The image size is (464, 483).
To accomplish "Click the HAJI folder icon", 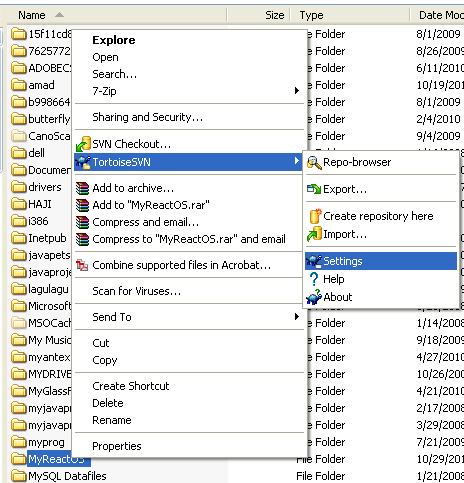I will [x=18, y=204].
